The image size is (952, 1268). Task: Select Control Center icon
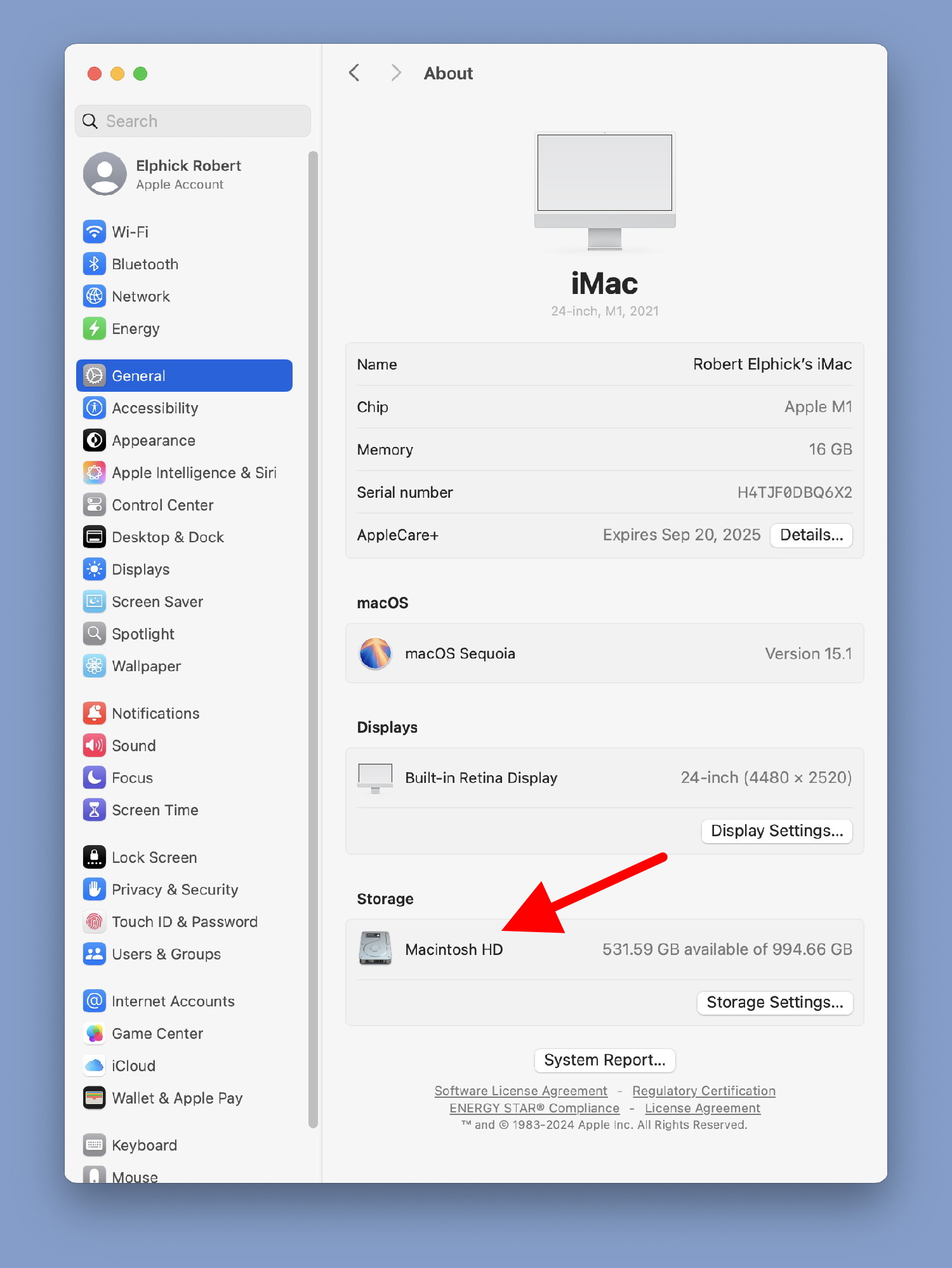(95, 505)
